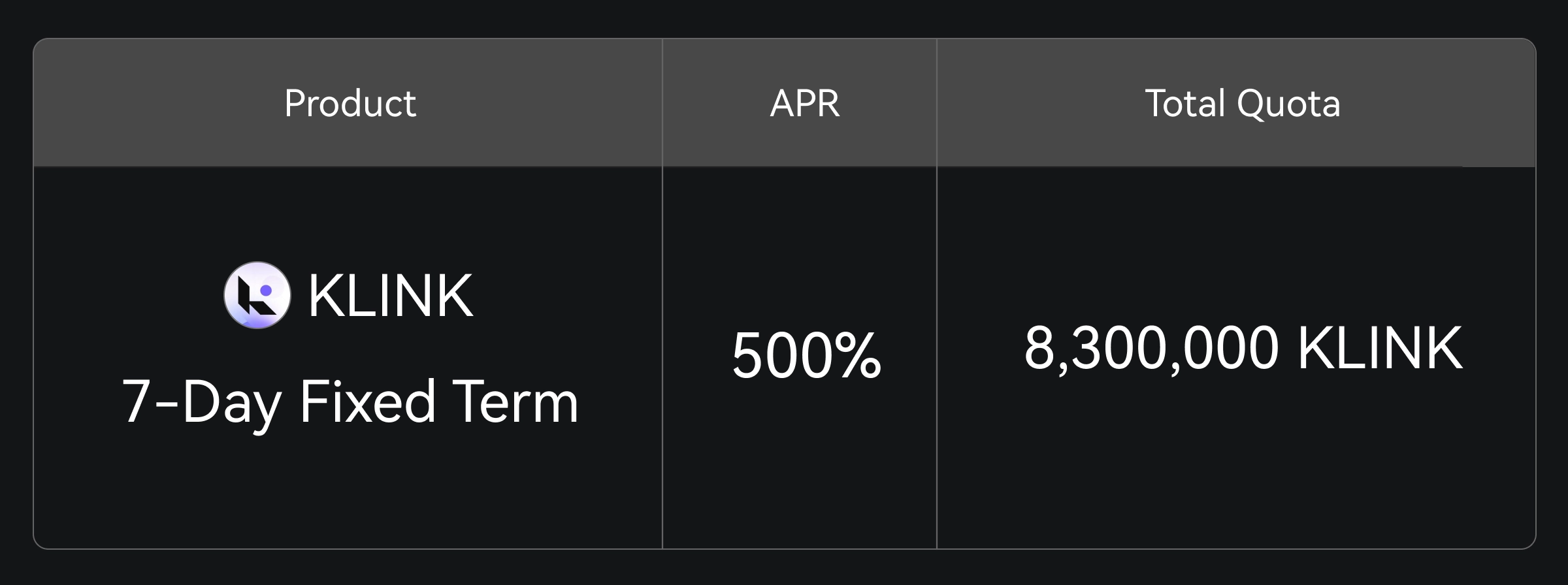Select the 7-Day Fixed Term label
This screenshot has height=585, width=1568.
click(x=350, y=402)
